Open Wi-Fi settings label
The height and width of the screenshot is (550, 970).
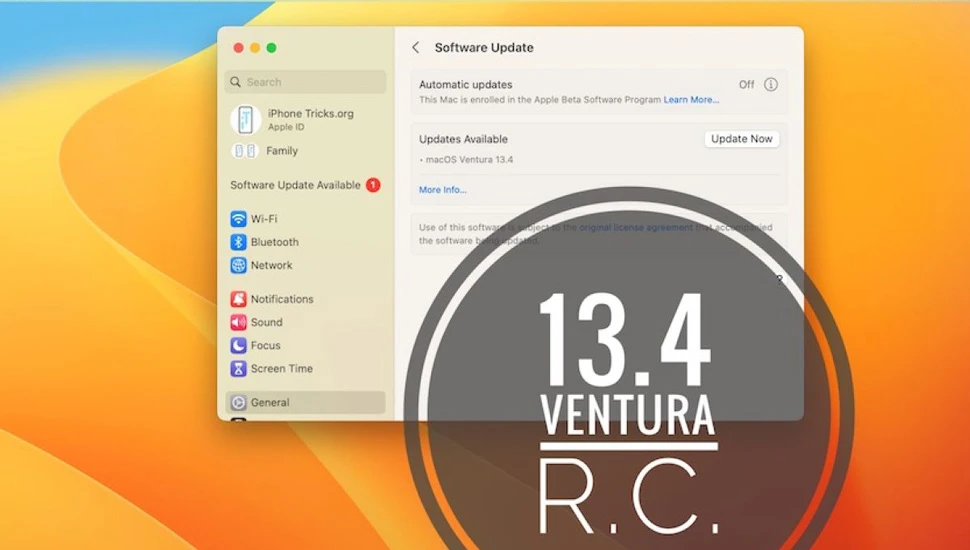click(x=264, y=219)
